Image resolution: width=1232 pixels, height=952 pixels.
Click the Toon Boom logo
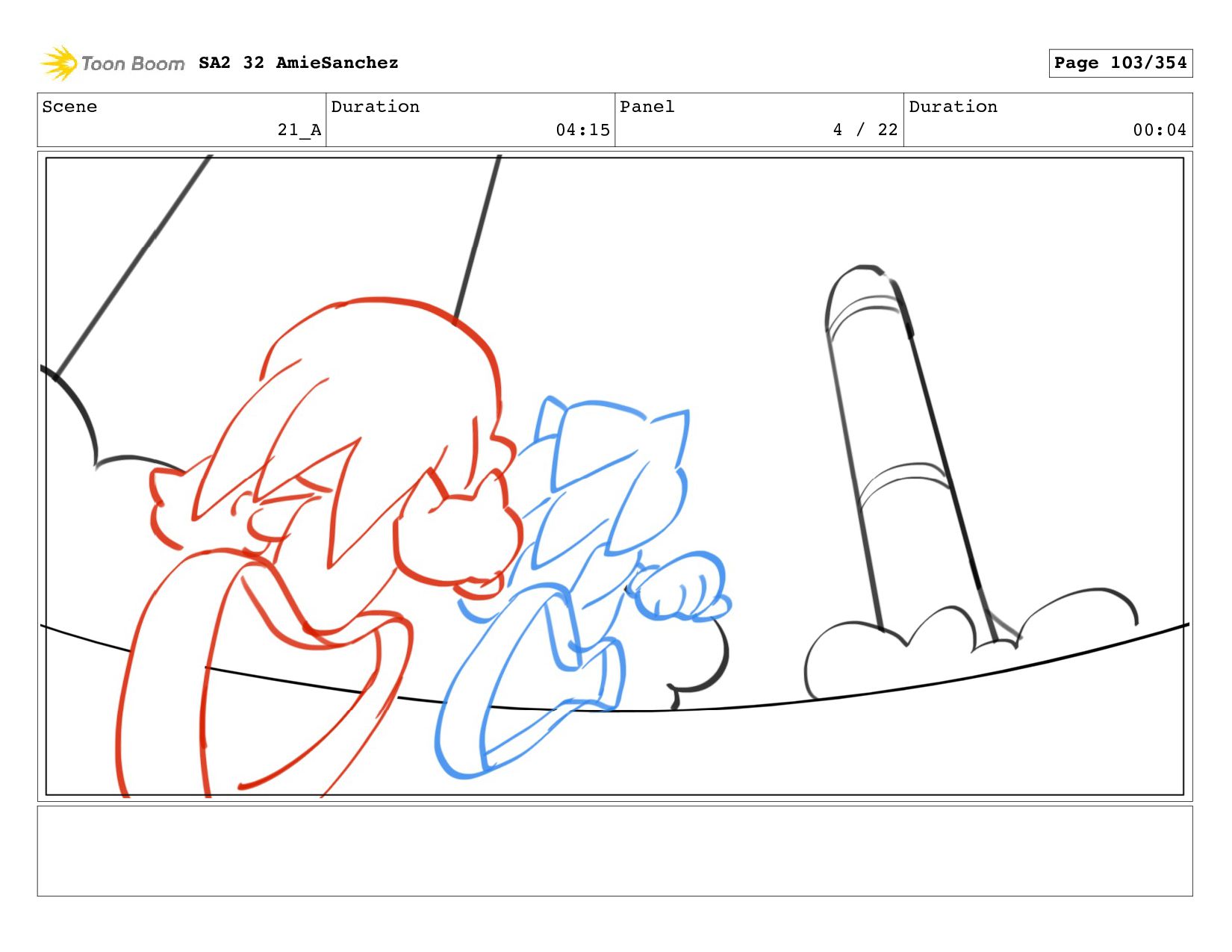(x=112, y=63)
